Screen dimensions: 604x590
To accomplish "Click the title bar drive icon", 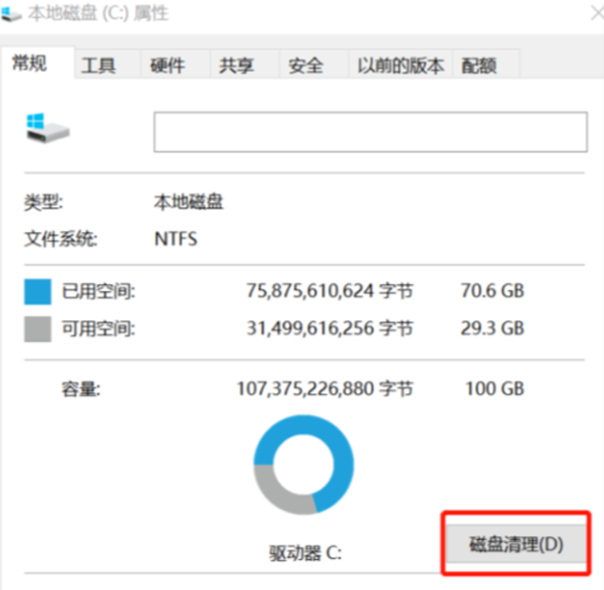I will click(11, 15).
